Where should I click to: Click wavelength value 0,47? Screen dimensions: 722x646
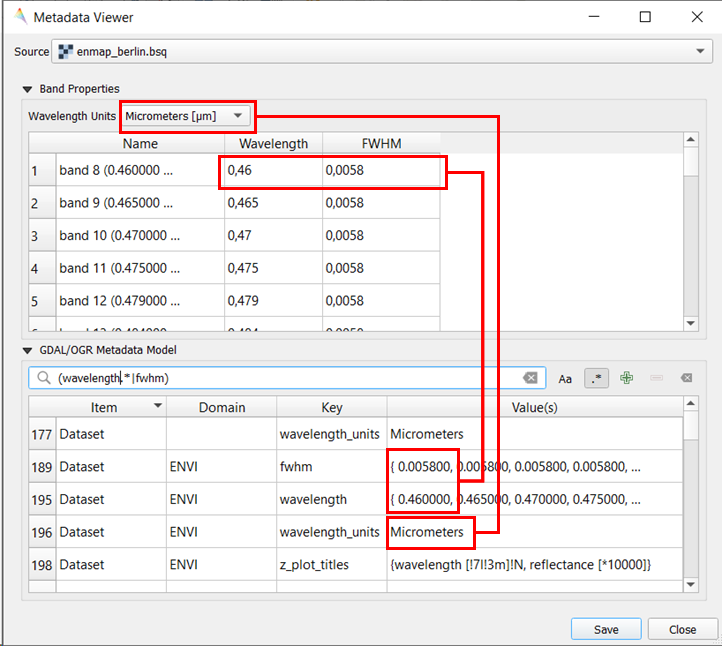[x=274, y=236]
